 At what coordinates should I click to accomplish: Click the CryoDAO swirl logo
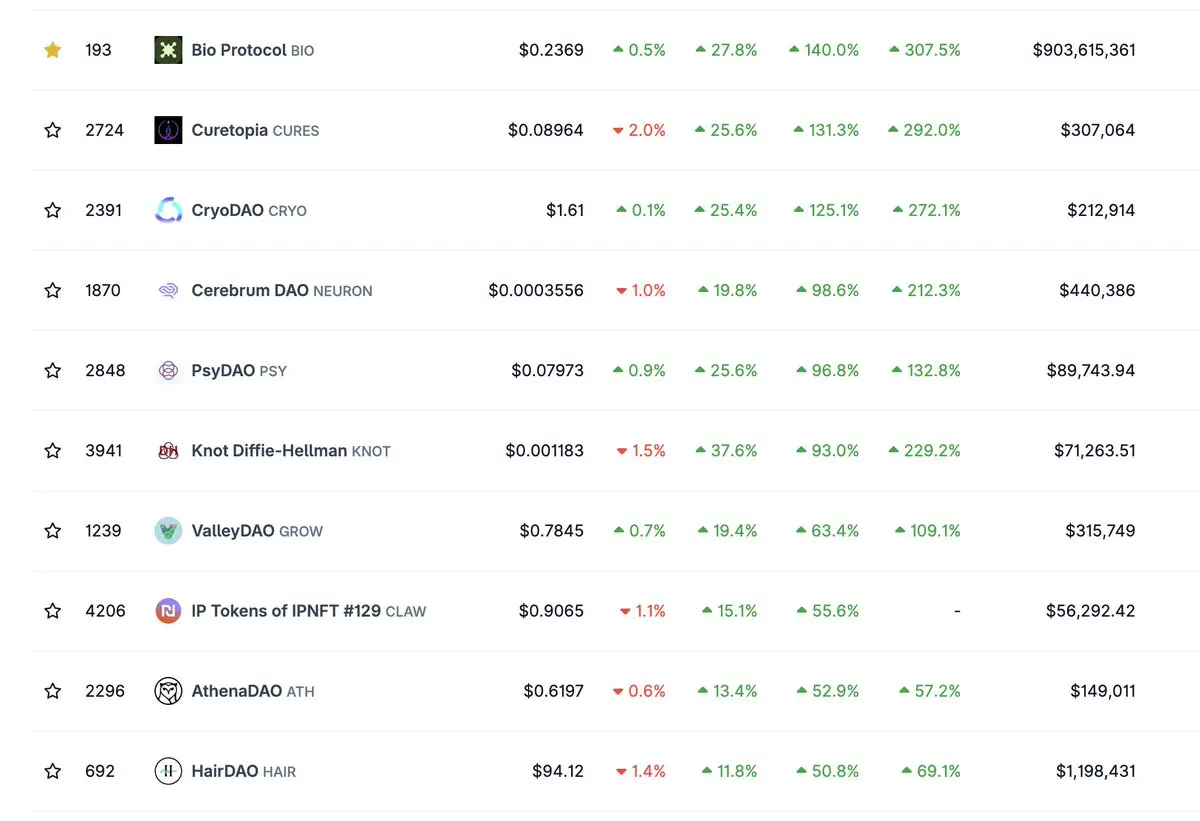coord(168,210)
